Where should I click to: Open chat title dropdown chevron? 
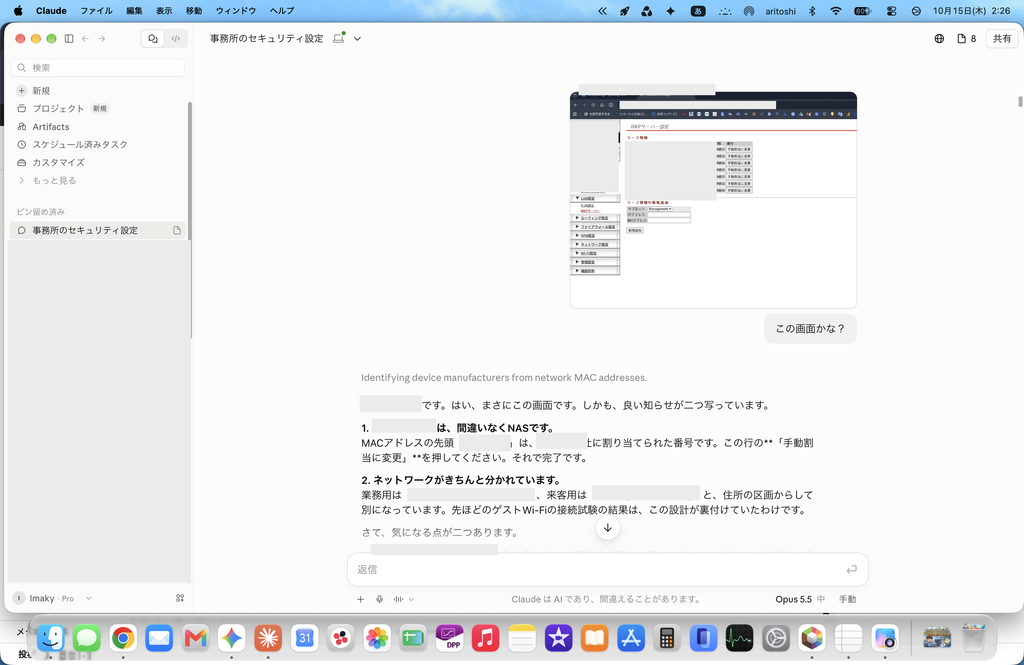357,39
